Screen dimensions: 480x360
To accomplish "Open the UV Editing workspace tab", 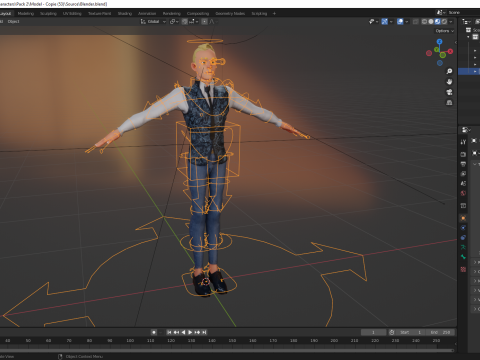I will (x=72, y=13).
